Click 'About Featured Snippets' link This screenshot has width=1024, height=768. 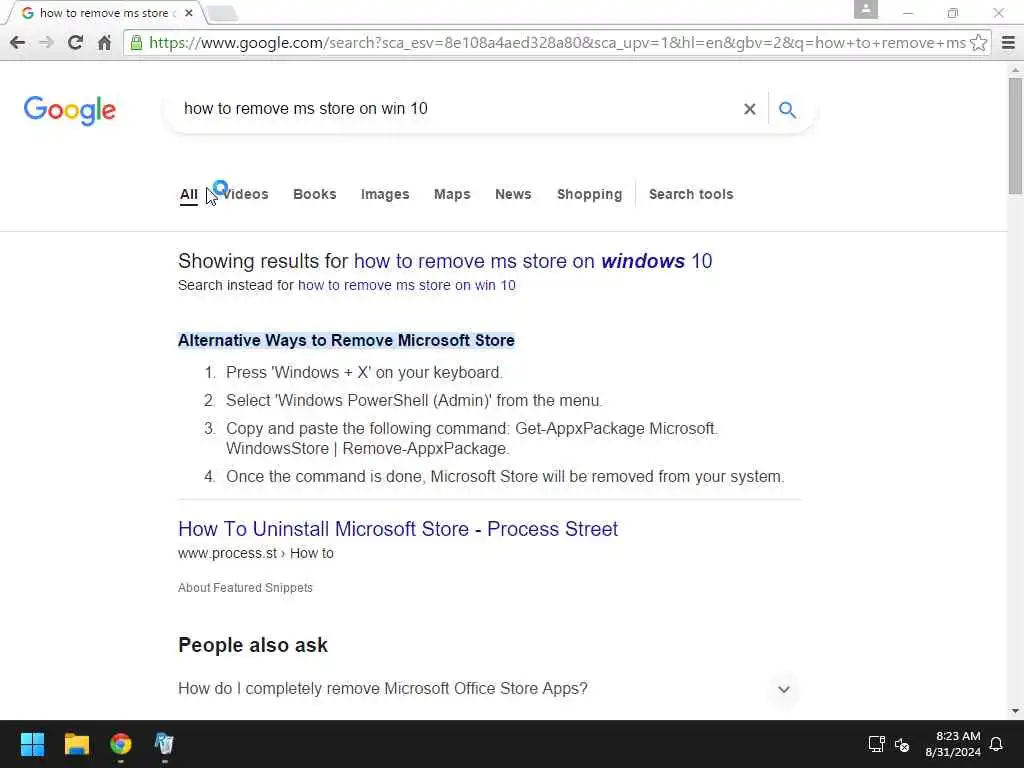246,588
